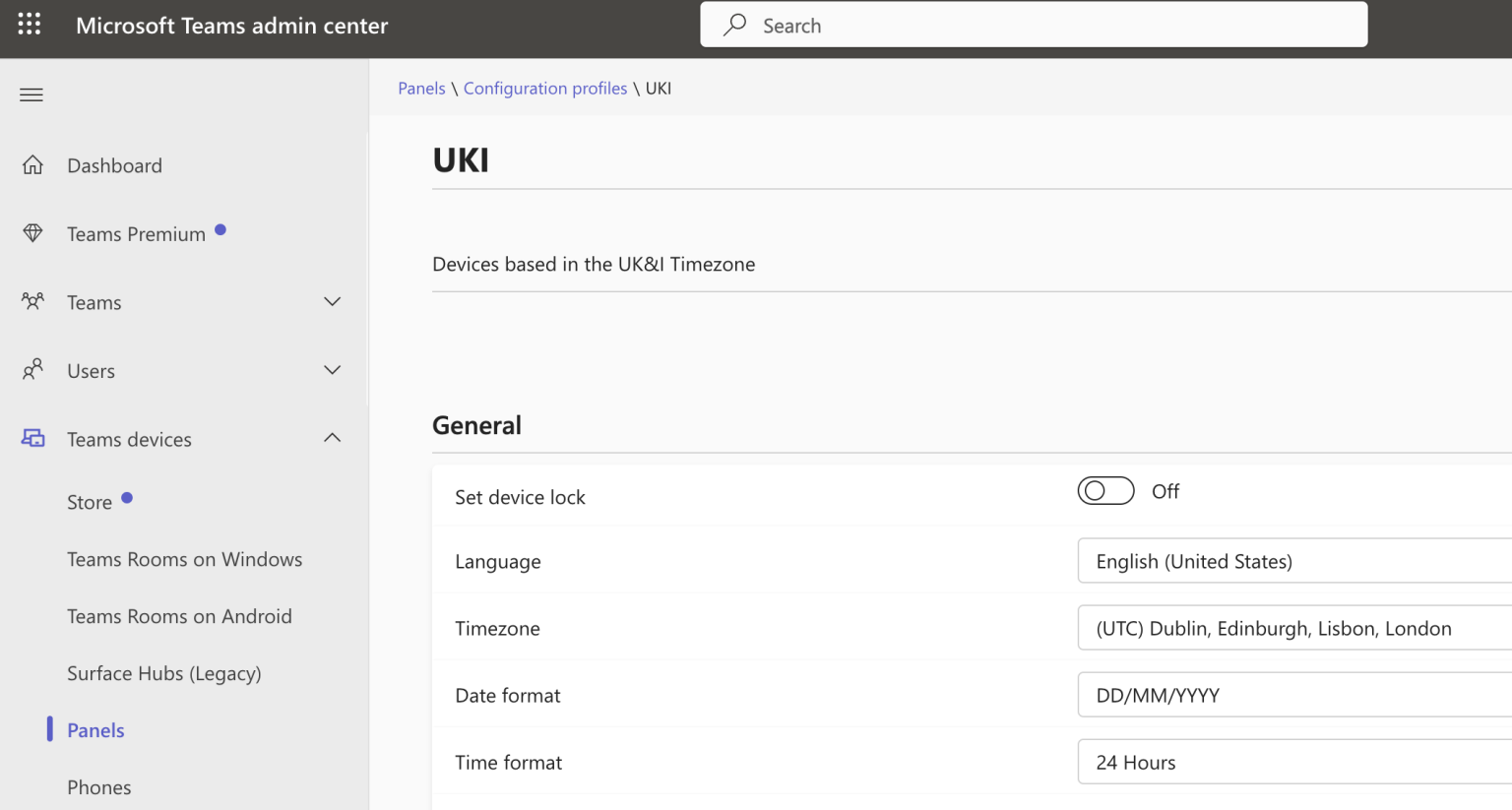Click the Teams section people icon
Viewport: 1512px width, 810px height.
(31, 301)
